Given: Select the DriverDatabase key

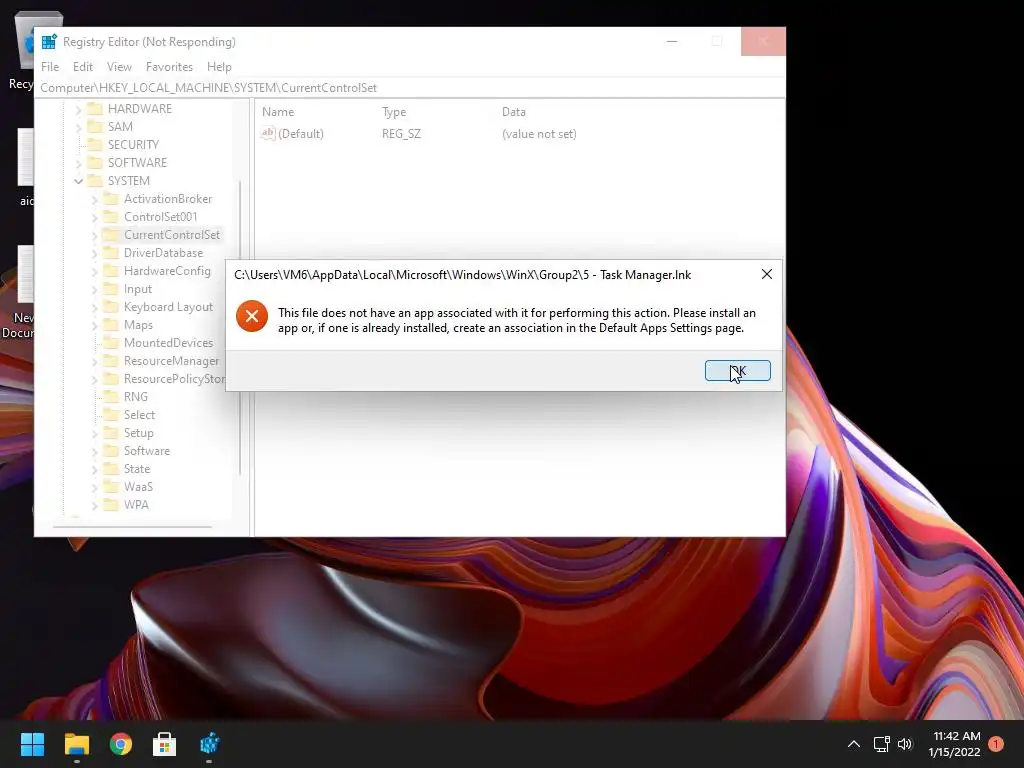Looking at the screenshot, I should [163, 253].
